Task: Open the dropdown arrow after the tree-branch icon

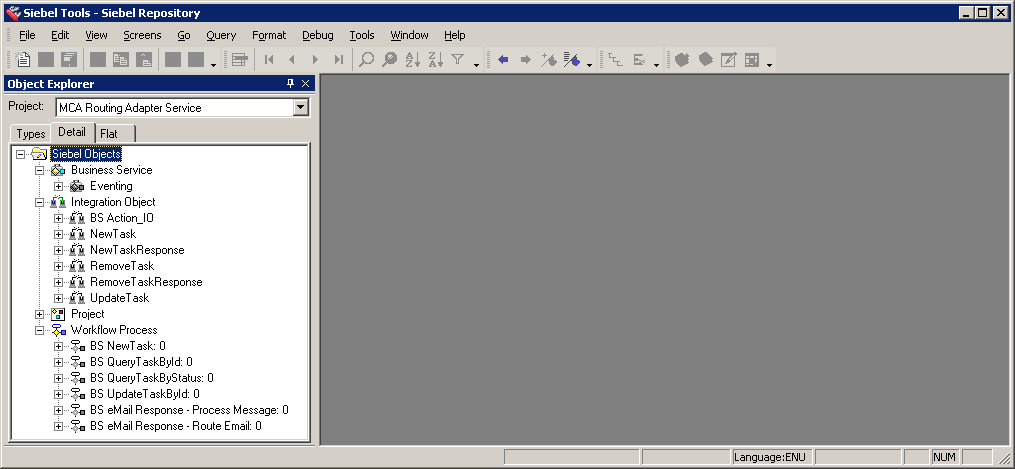Action: coord(656,64)
